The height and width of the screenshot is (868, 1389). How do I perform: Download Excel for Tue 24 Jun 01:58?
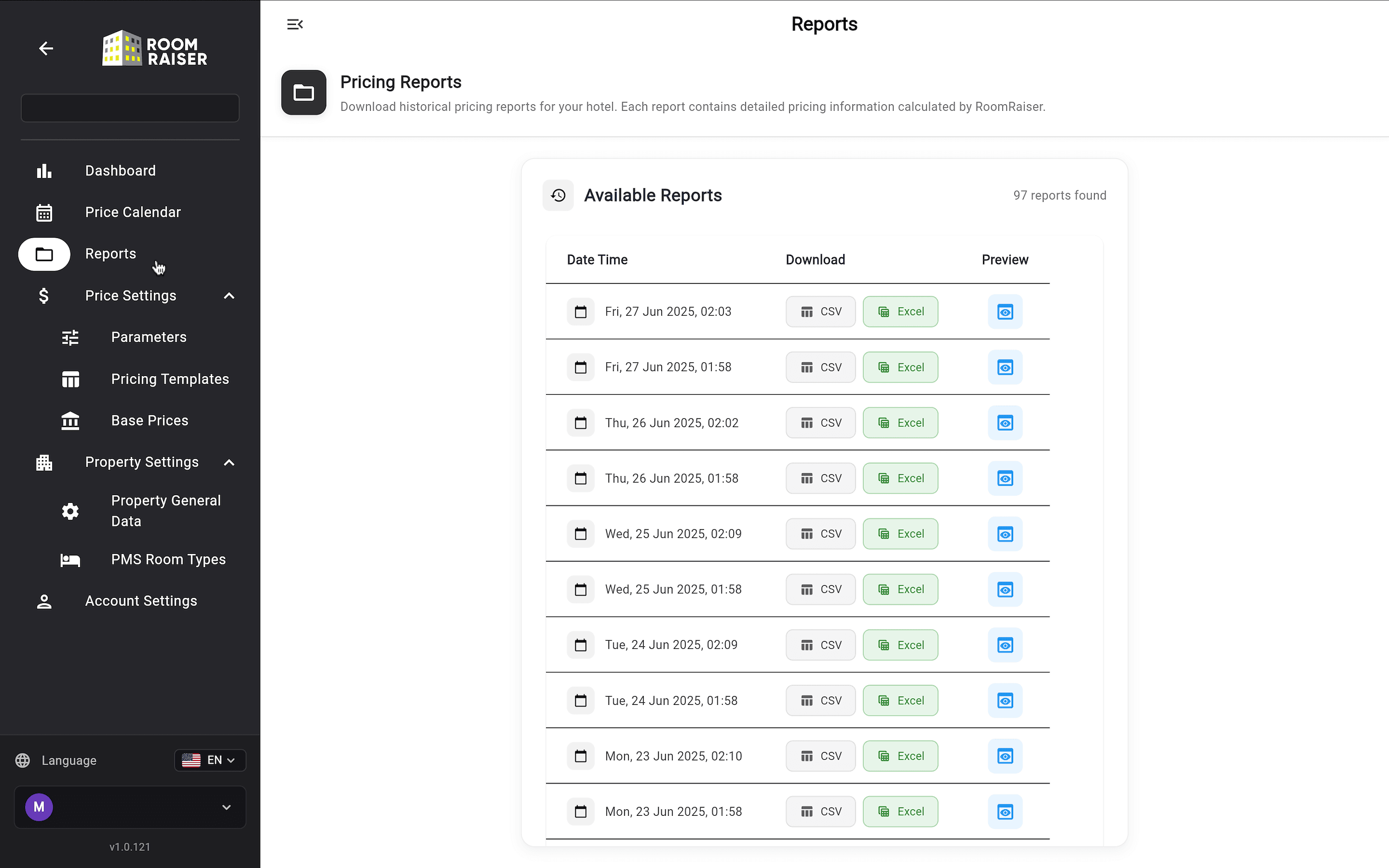coord(900,701)
